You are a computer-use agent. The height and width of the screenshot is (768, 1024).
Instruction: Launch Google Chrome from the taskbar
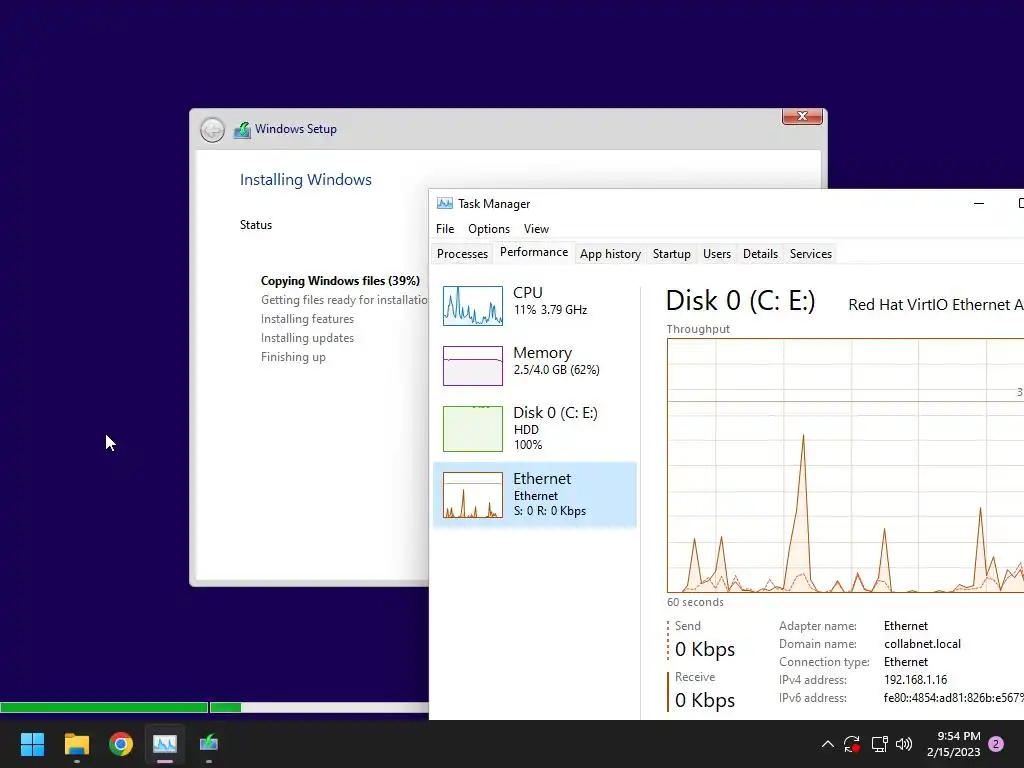(x=121, y=744)
